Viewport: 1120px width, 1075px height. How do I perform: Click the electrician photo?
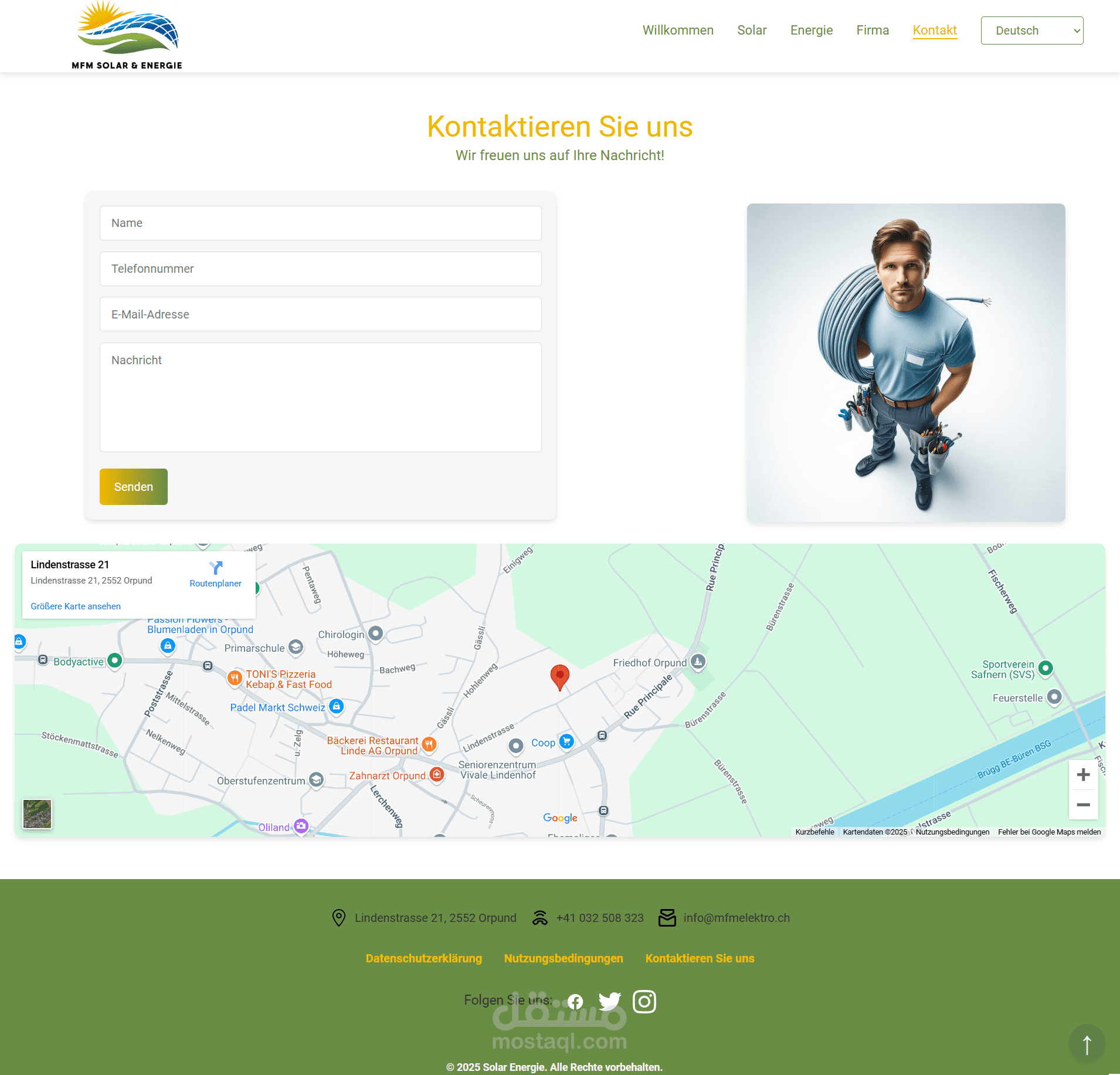(x=906, y=362)
